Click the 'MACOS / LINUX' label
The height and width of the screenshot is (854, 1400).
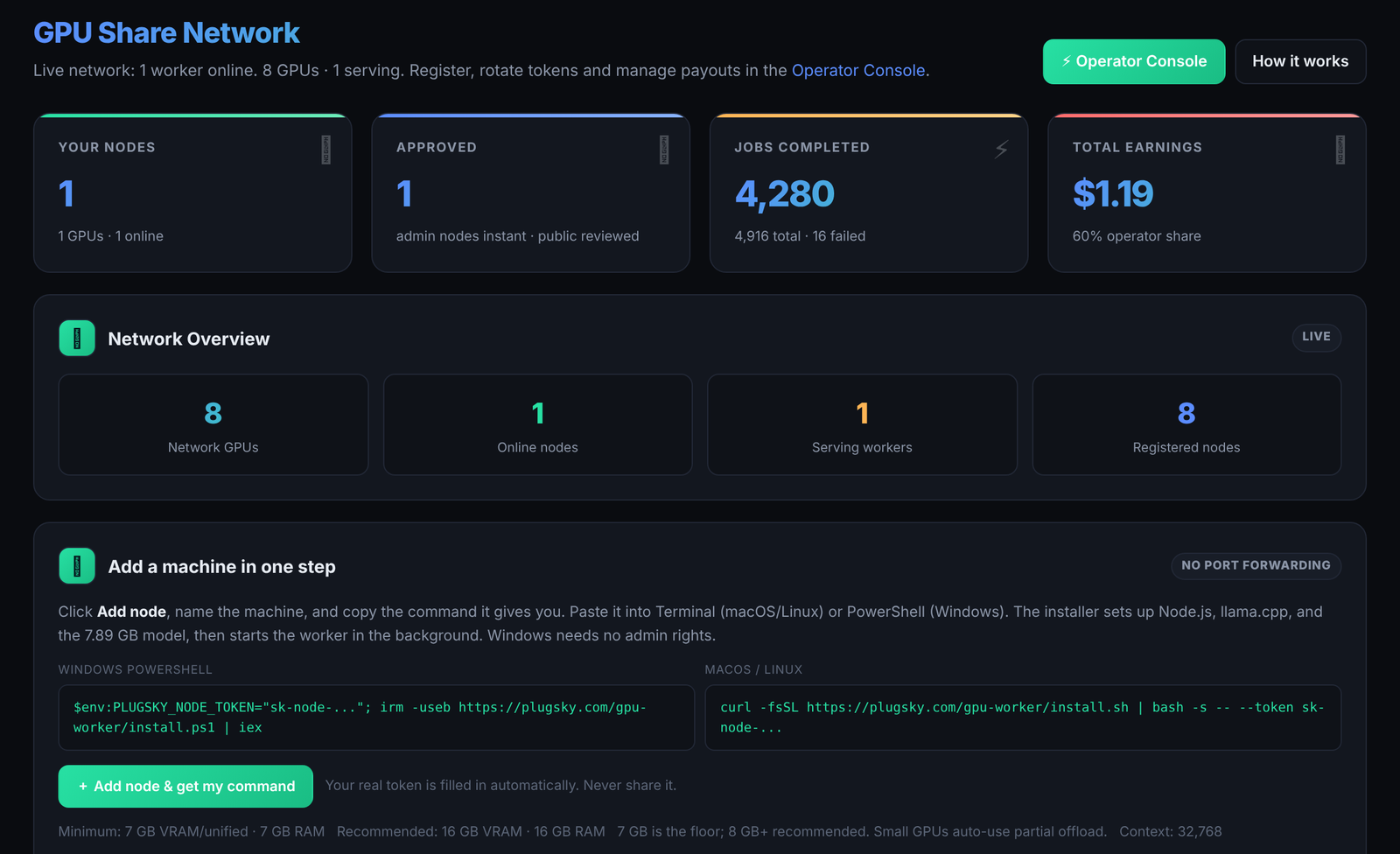753,669
